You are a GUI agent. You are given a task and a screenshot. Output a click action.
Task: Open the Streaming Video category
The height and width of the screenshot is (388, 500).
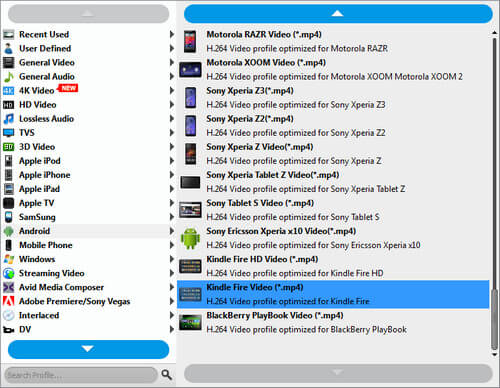[x=88, y=273]
